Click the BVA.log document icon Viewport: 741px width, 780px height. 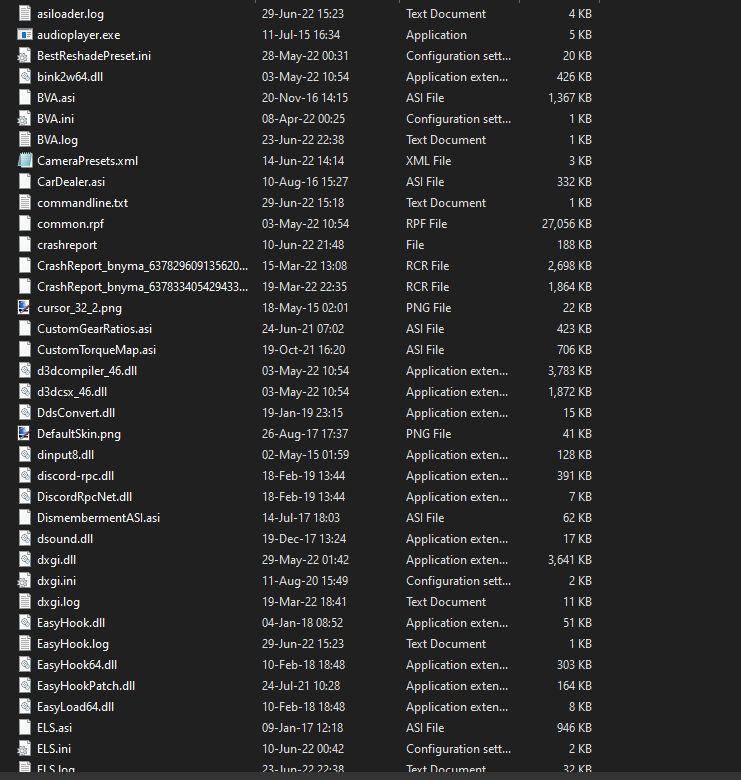tap(24, 140)
